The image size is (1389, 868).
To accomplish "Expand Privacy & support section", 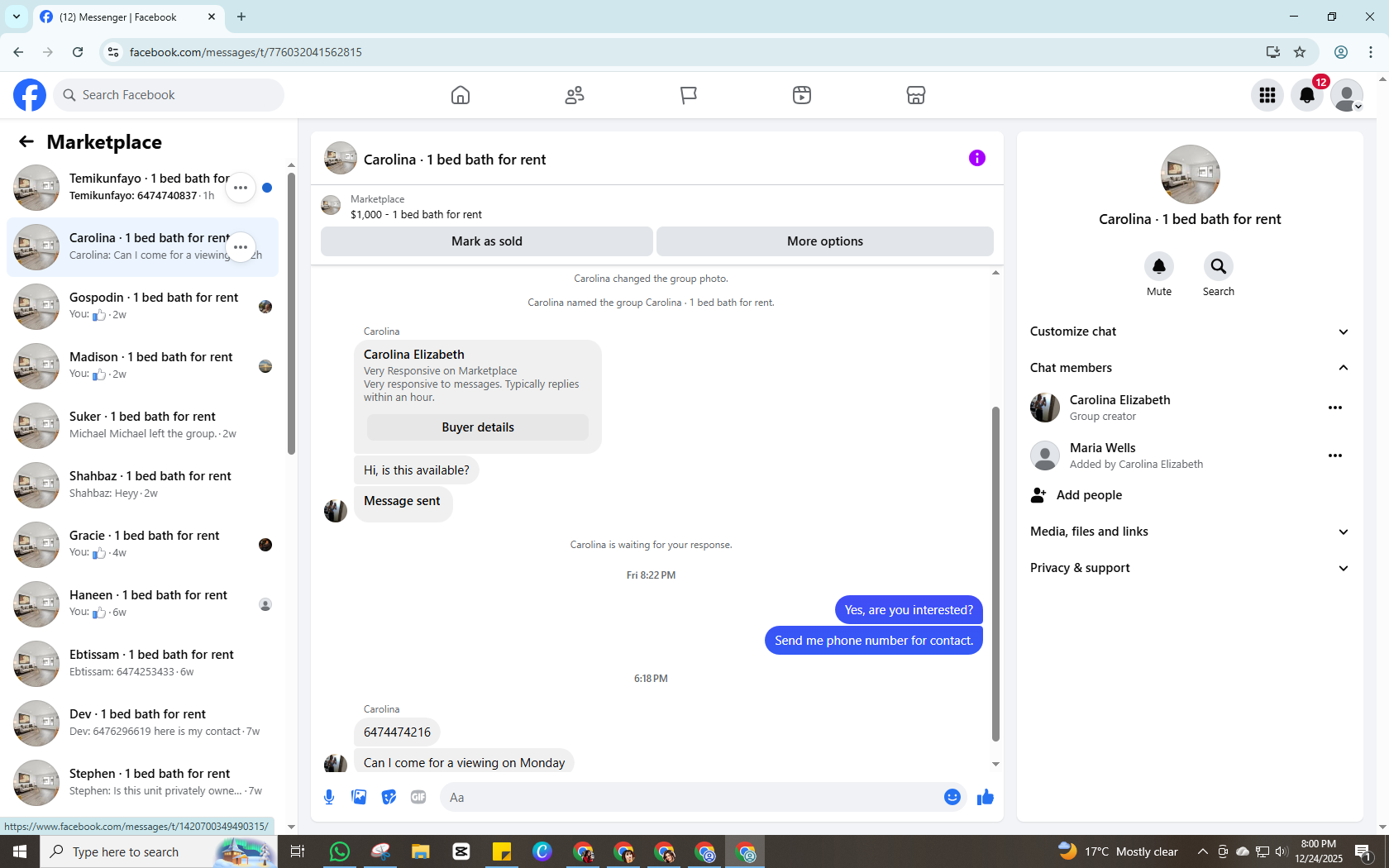I will [1190, 568].
